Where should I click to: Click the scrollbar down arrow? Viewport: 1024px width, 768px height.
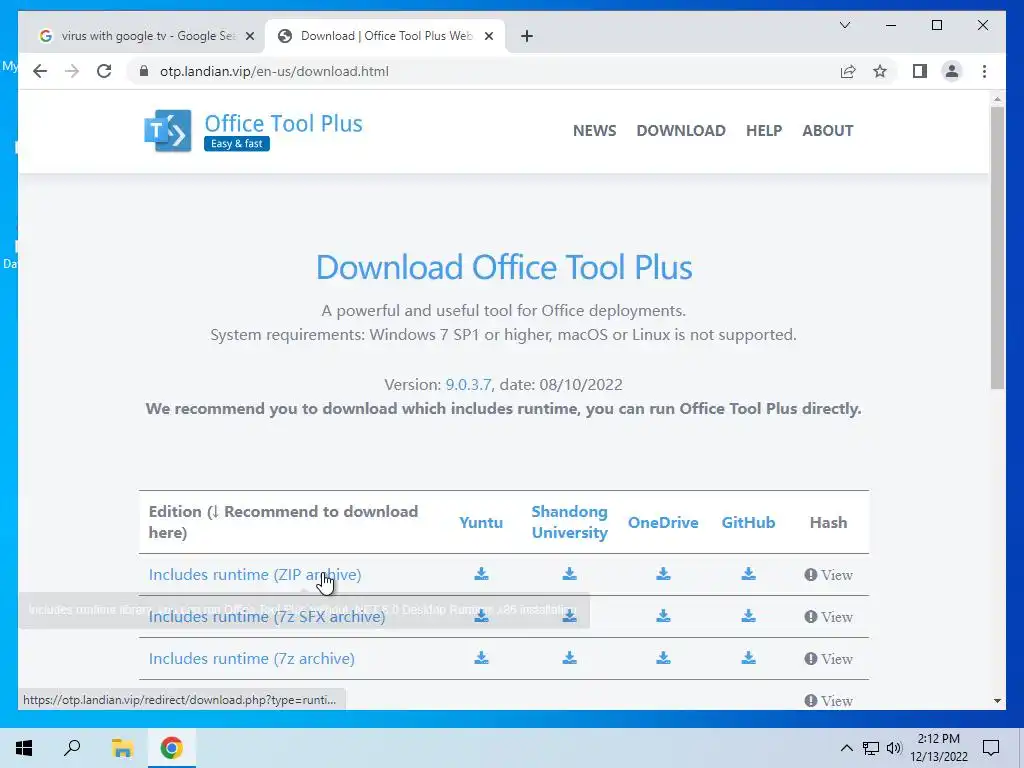997,701
